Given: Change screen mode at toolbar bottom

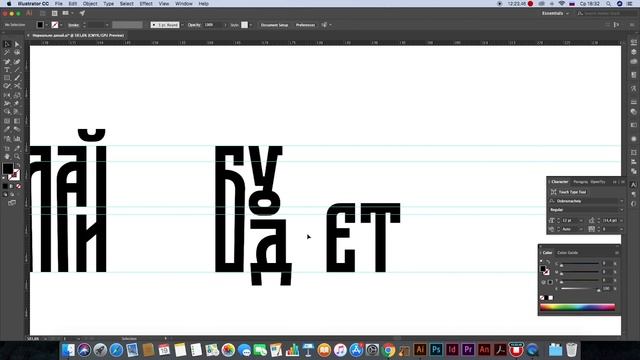Looking at the screenshot, I should (x=12, y=202).
